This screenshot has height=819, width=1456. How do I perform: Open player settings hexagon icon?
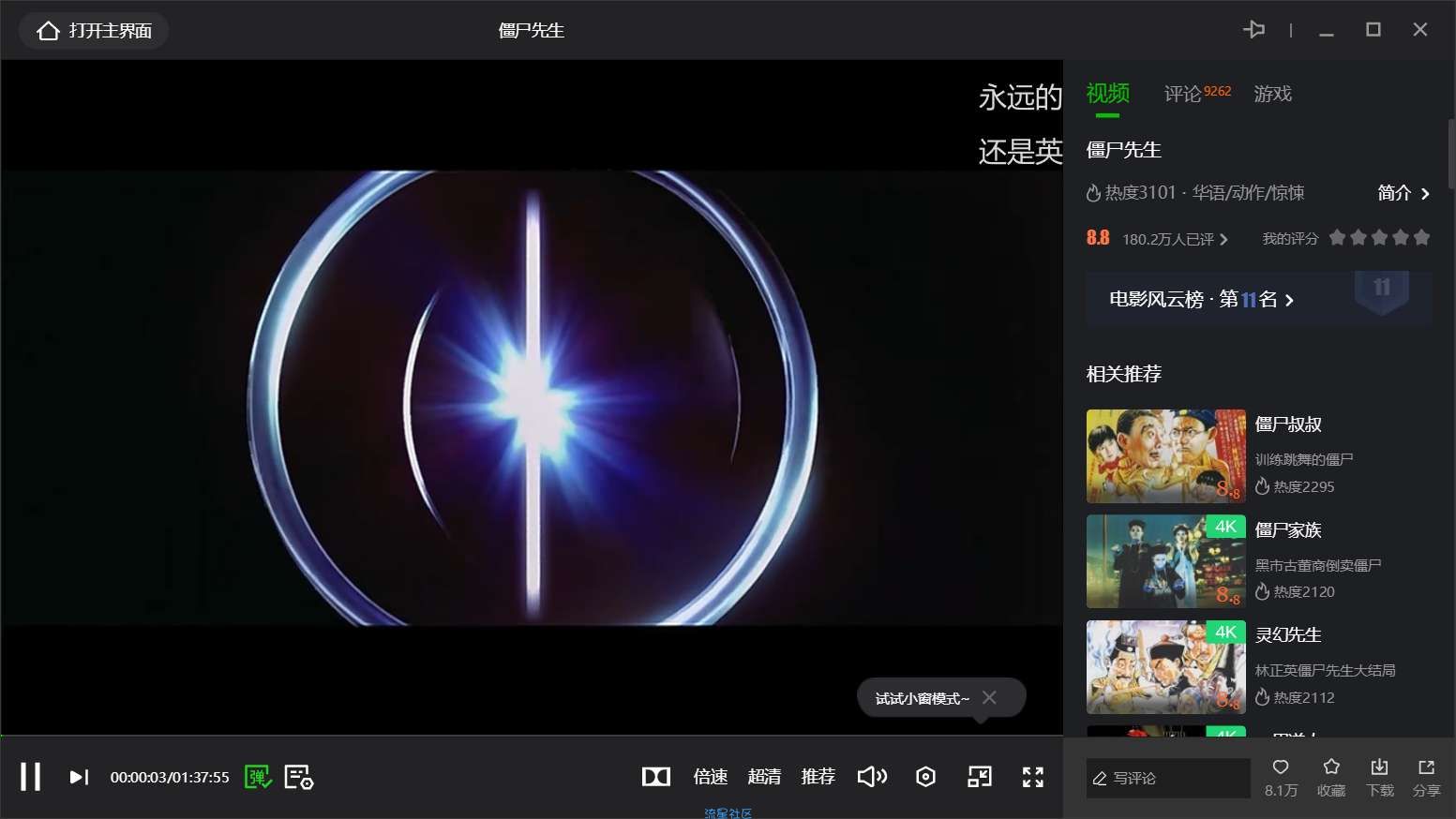(x=925, y=777)
